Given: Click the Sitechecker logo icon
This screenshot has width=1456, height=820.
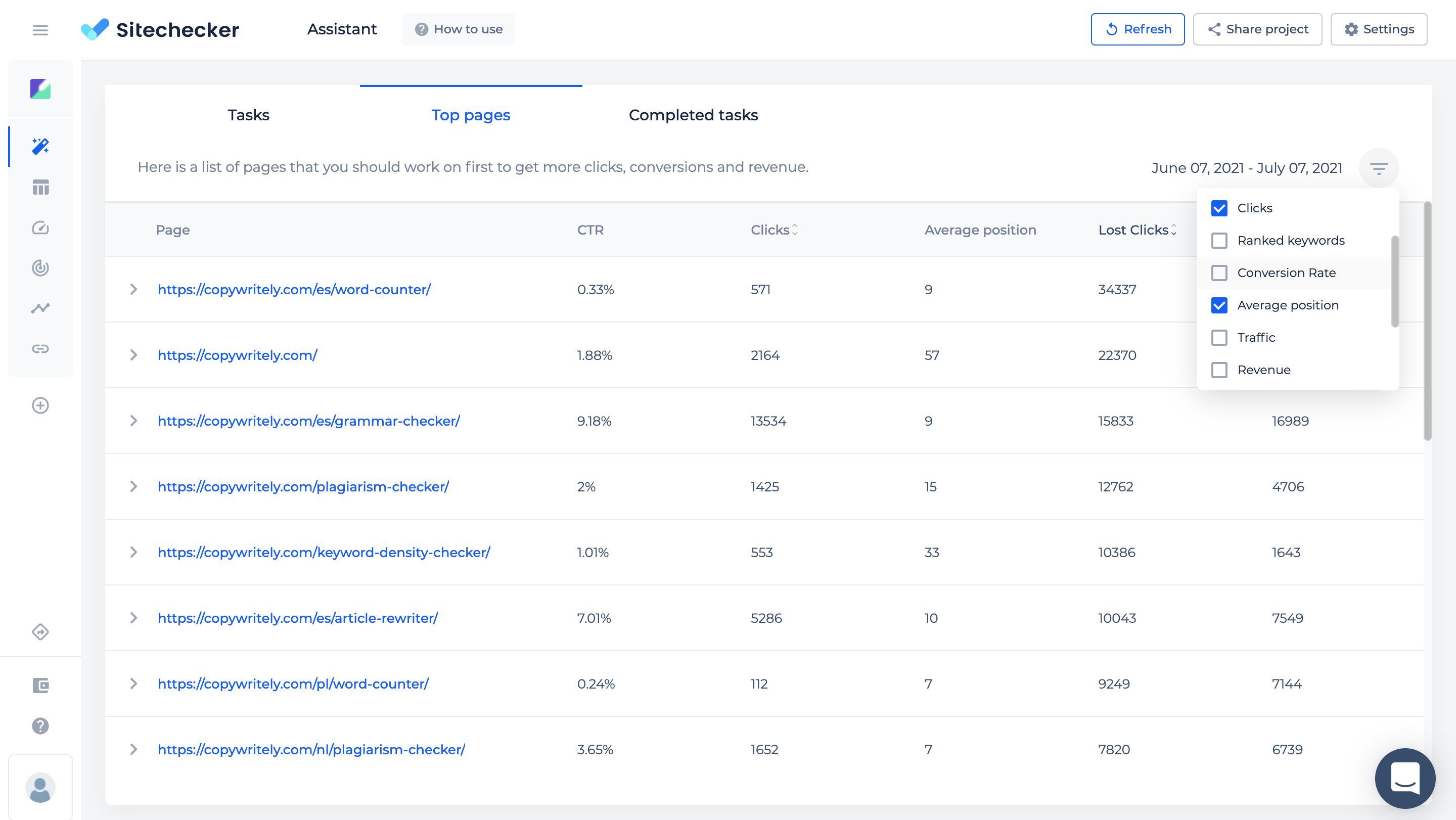Looking at the screenshot, I should (x=95, y=28).
